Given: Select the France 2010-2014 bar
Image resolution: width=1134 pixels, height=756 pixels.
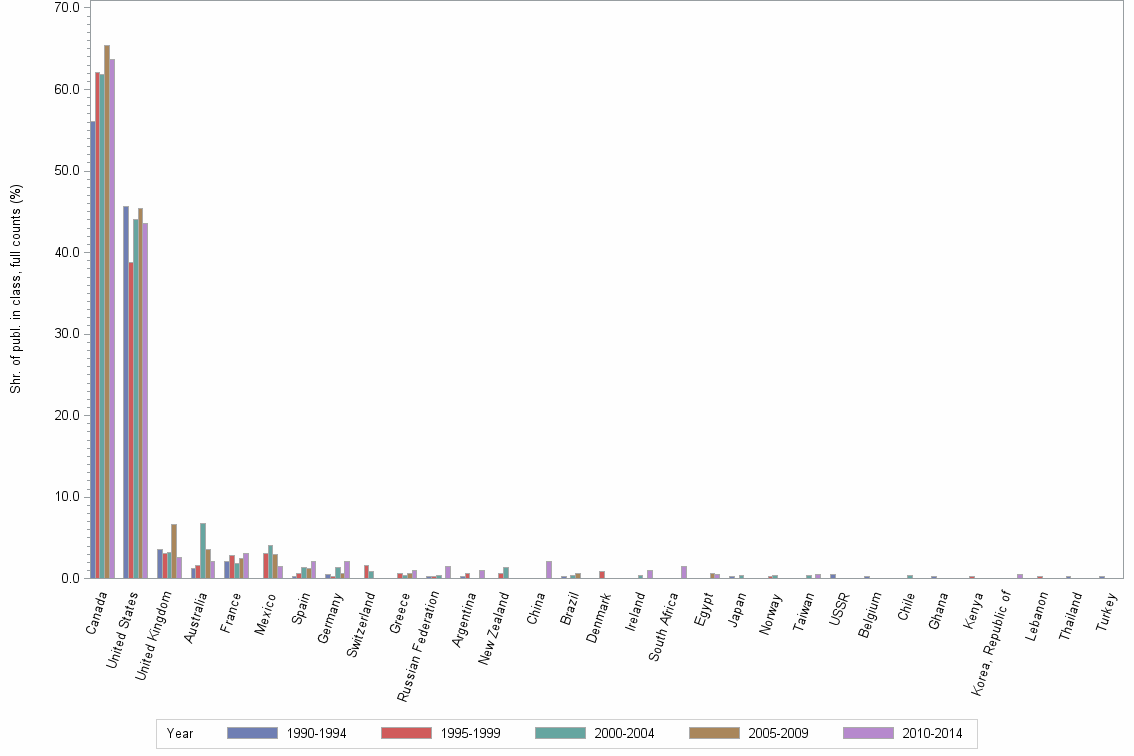Looking at the screenshot, I should (x=244, y=568).
